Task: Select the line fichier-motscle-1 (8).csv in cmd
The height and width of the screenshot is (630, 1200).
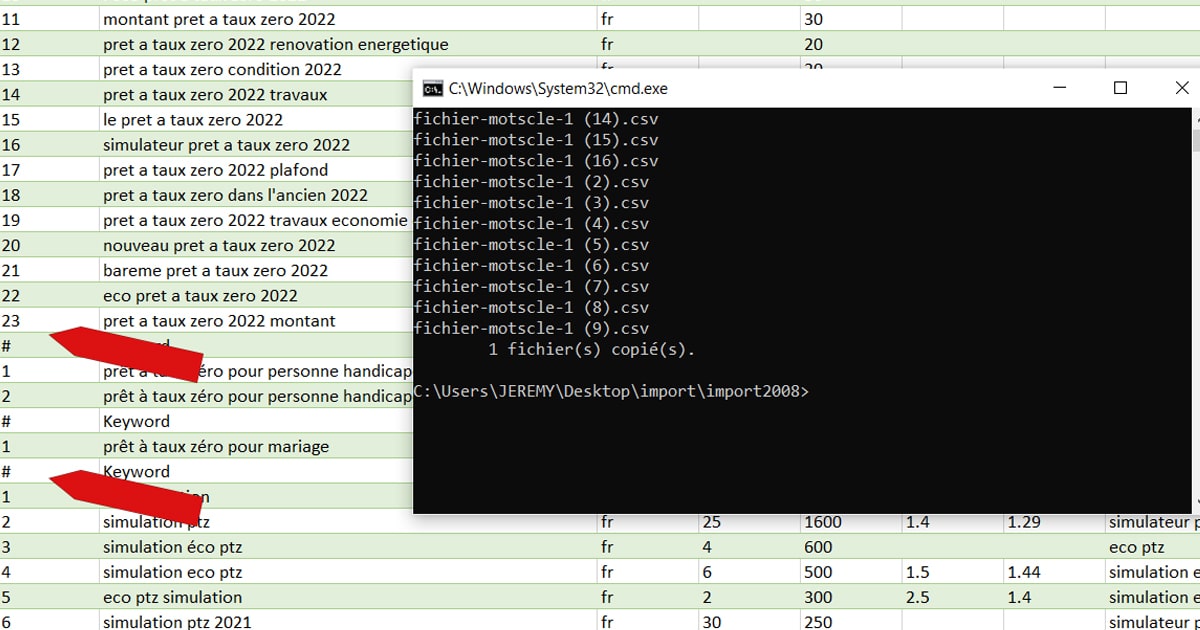Action: 531,308
